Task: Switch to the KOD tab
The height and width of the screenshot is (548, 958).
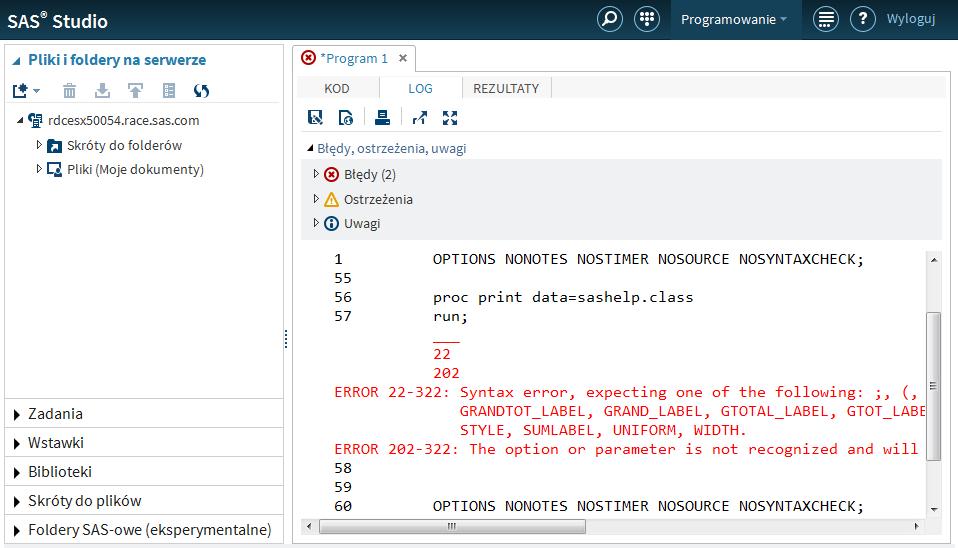Action: 337,89
